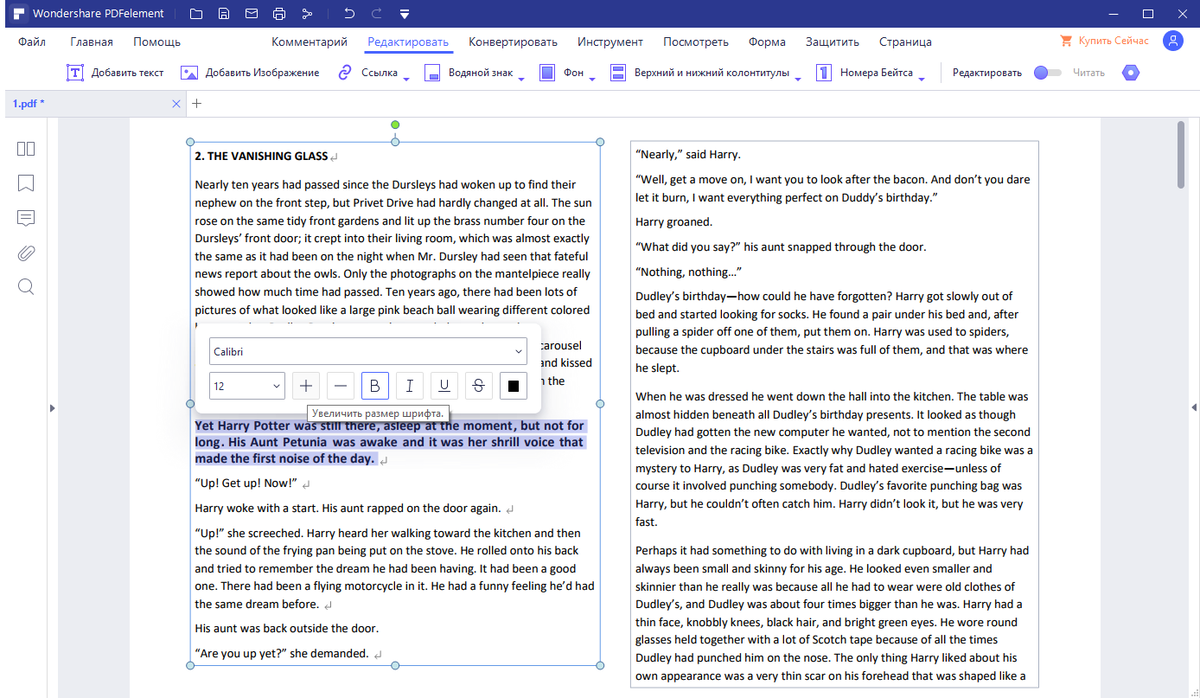Redo the last action
Screen dimensions: 1200x698
click(376, 14)
